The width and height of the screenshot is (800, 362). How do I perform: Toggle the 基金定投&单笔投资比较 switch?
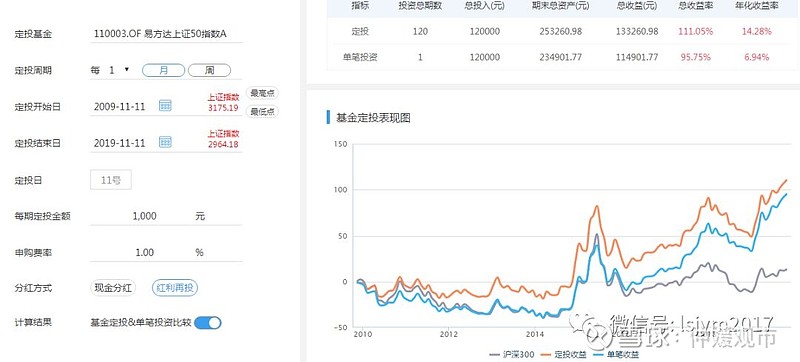click(208, 323)
